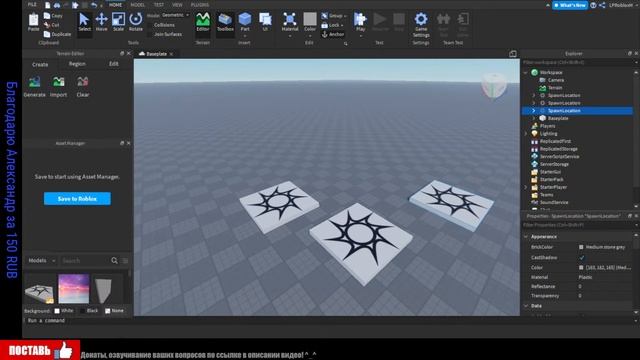Click the new file icon in the quick access bar

point(48,5)
